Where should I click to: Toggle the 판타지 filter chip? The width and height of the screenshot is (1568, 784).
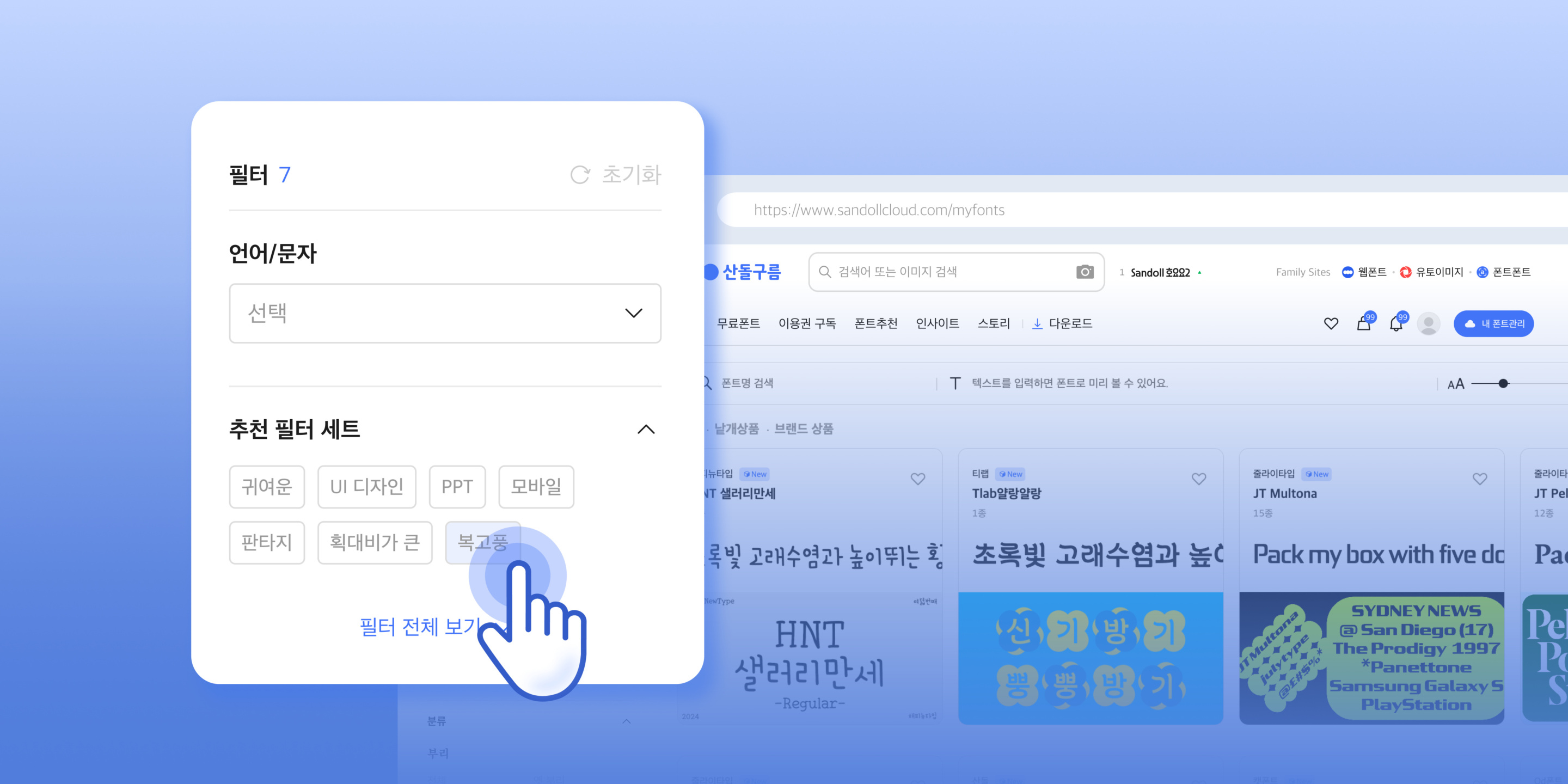coord(267,542)
